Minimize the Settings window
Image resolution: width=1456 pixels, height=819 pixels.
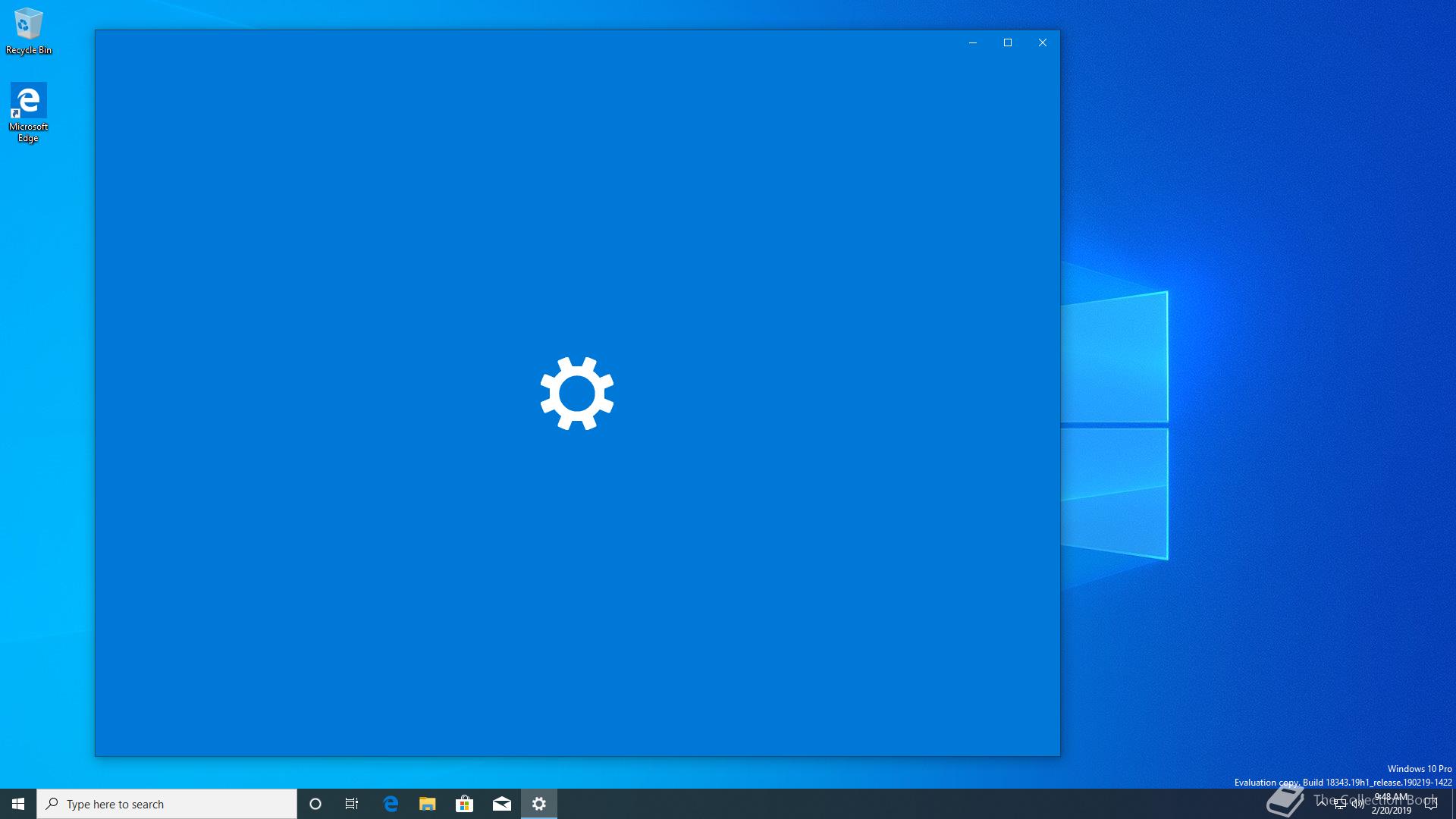973,42
